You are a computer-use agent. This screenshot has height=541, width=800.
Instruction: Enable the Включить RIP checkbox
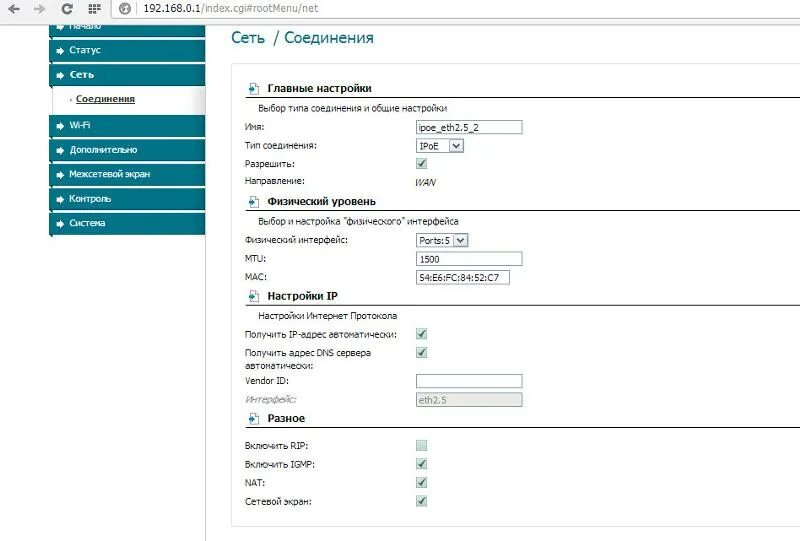pyautogui.click(x=421, y=445)
